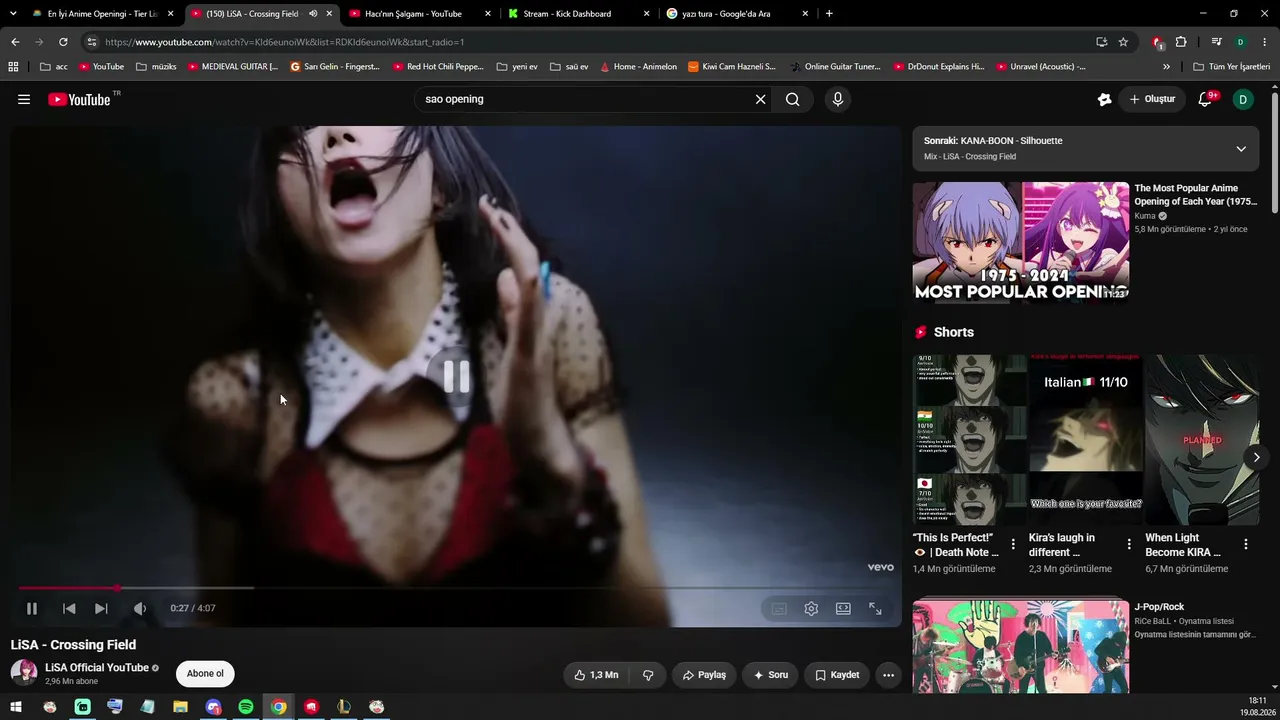The height and width of the screenshot is (720, 1280).
Task: Click the Oluştur create button
Action: pos(1152,99)
